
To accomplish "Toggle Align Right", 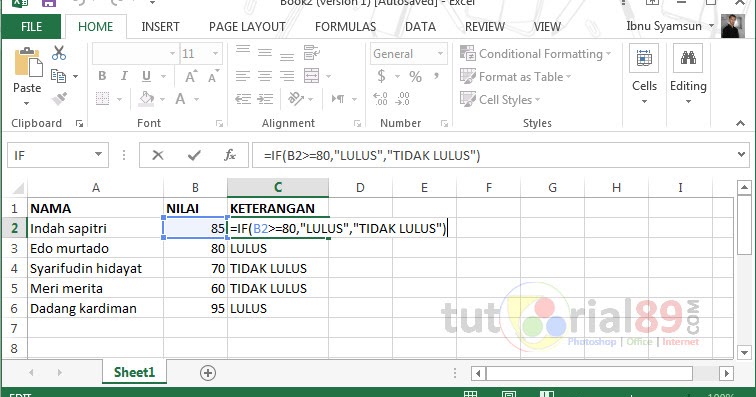I will (287, 76).
